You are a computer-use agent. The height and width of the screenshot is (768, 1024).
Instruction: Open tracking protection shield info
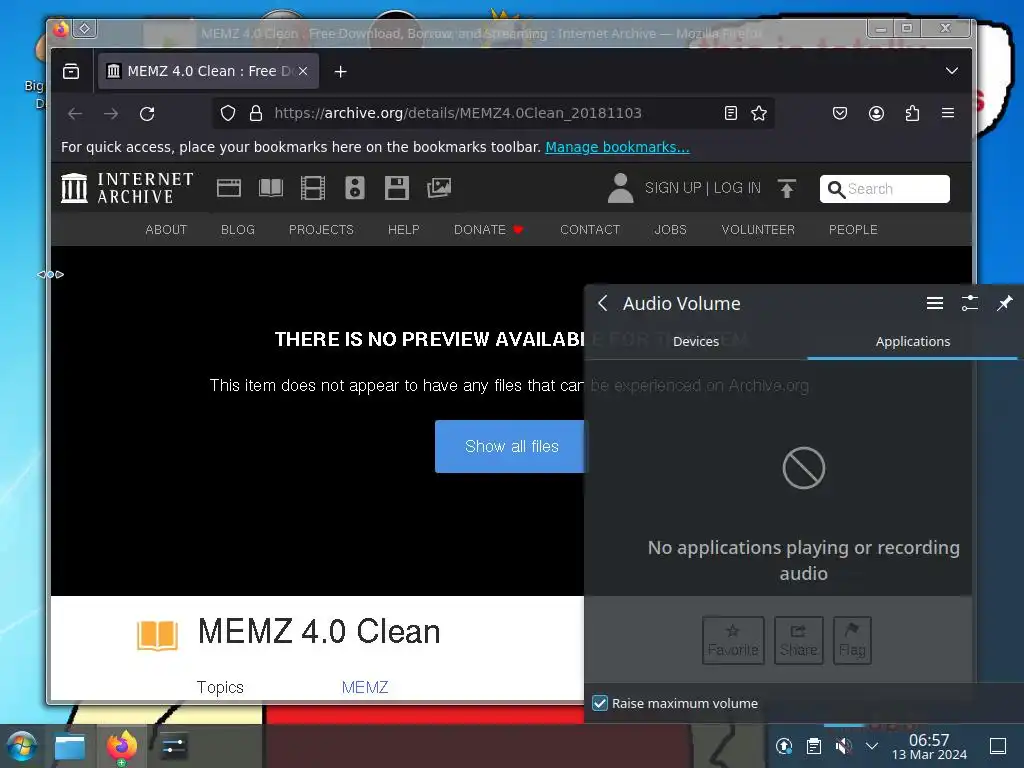click(227, 113)
